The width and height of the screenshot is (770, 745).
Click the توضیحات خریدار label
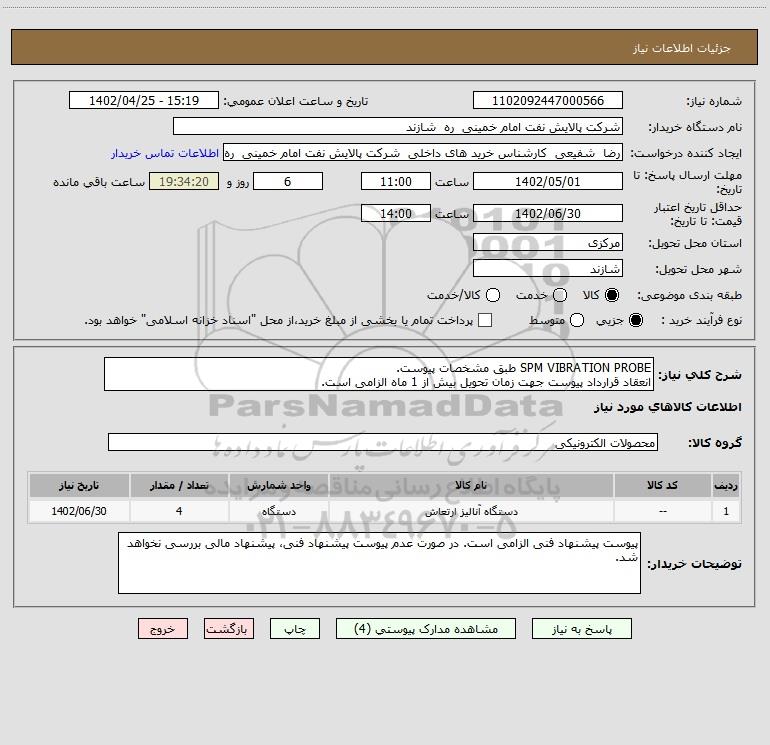click(694, 564)
